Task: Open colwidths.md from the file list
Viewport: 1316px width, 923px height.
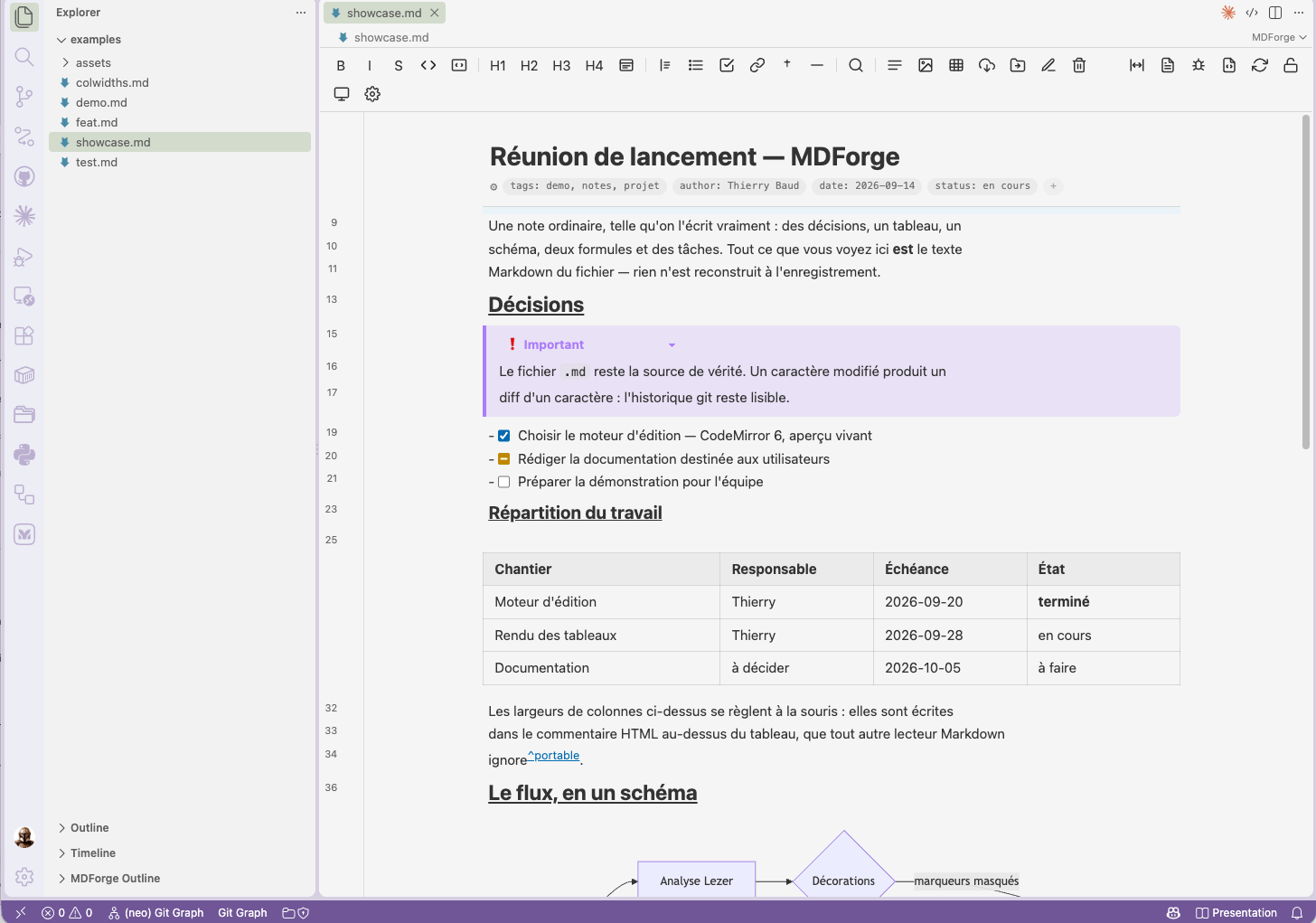Action: [180, 82]
